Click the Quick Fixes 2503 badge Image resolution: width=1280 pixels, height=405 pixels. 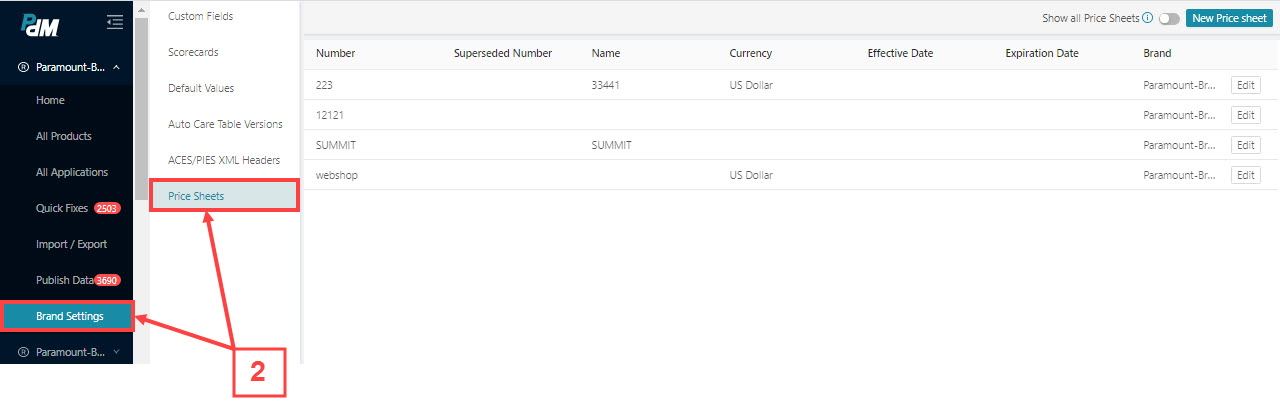[x=107, y=208]
